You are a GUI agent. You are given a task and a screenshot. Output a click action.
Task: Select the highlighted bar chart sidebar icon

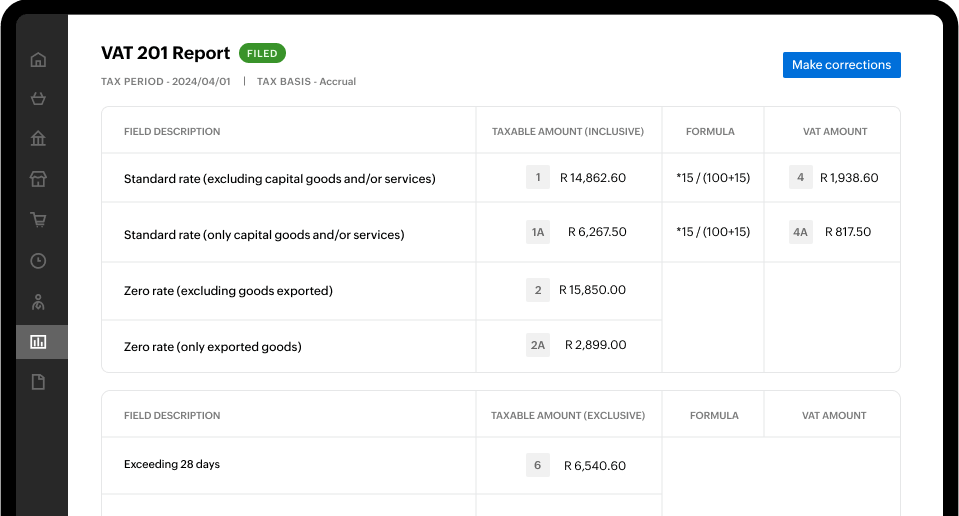(x=38, y=342)
